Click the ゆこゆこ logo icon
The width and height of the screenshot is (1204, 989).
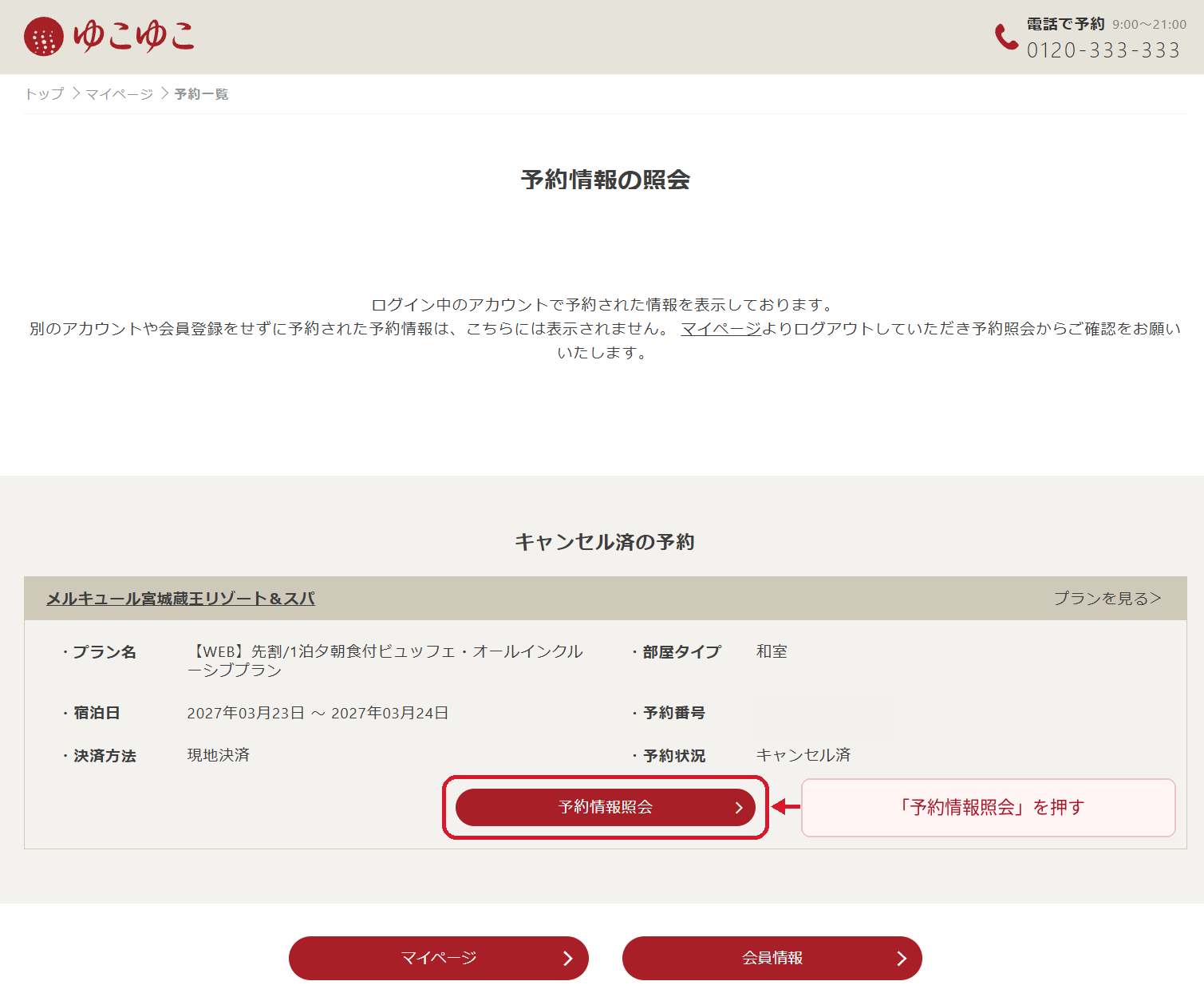tap(109, 37)
